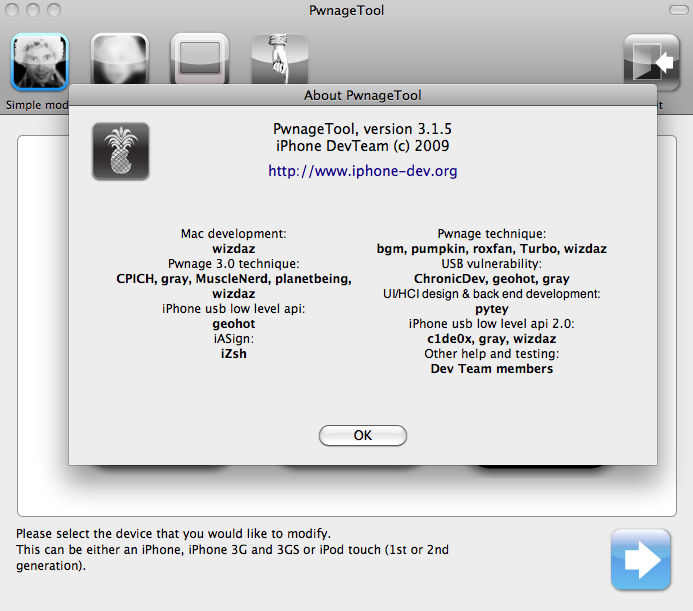Click OK to dismiss About dialog
The image size is (693, 611).
(363, 435)
